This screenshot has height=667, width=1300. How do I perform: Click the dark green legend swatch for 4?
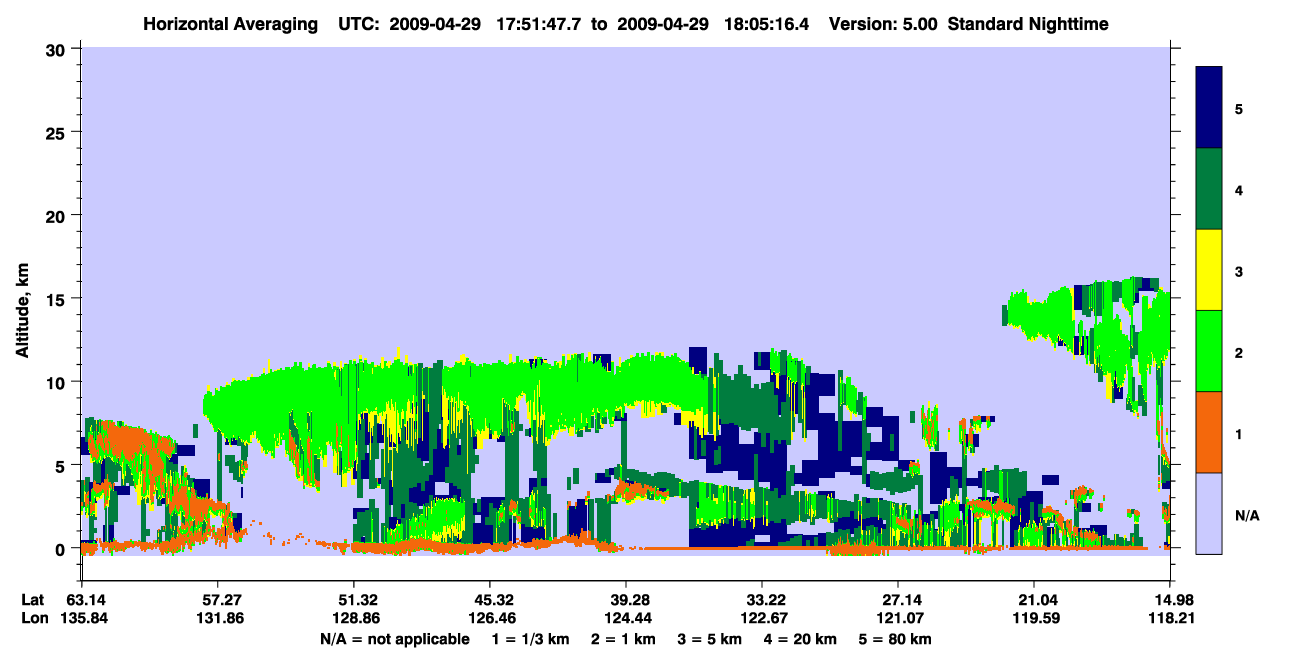pos(1209,189)
